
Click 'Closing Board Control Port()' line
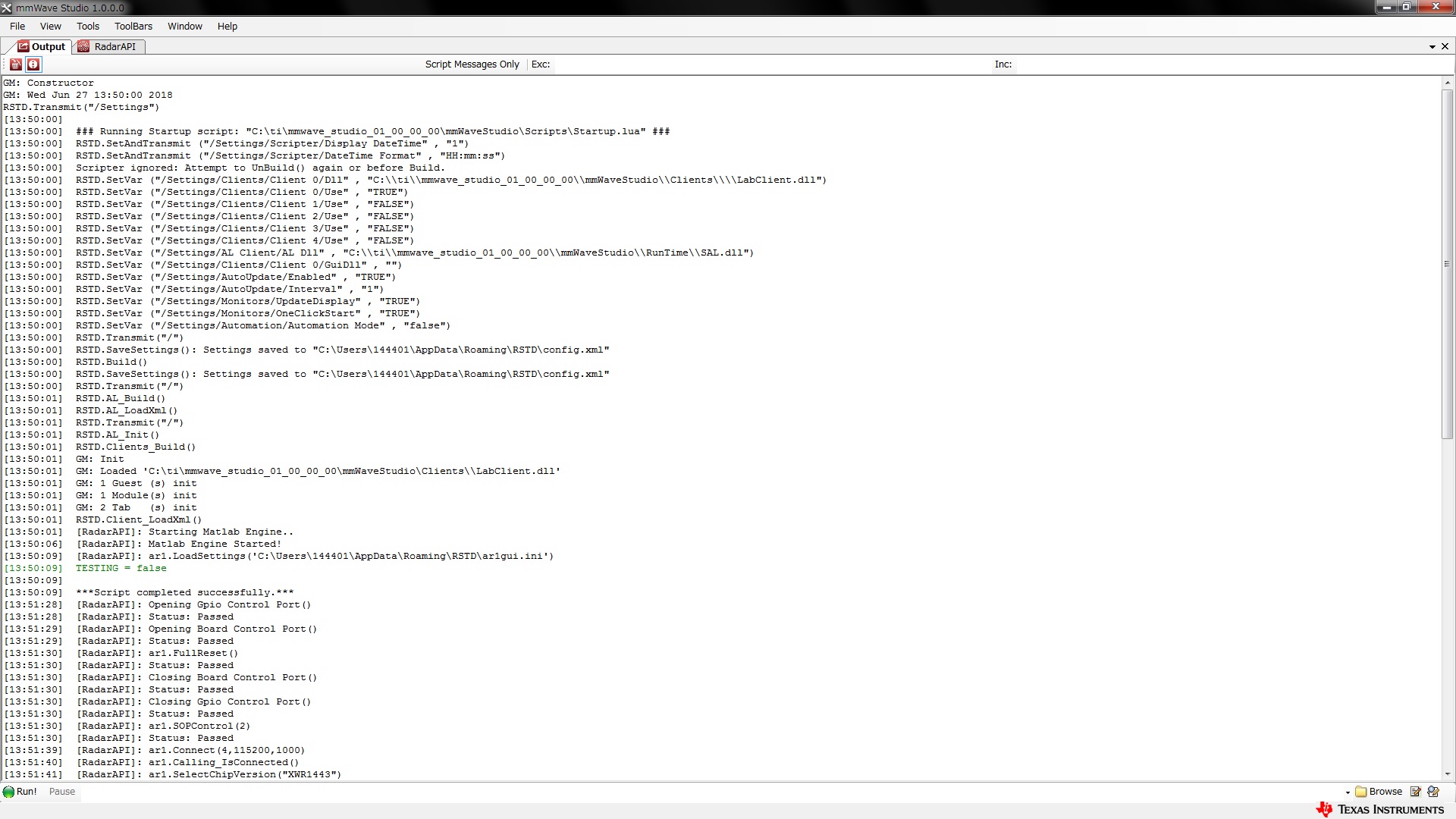tap(196, 677)
